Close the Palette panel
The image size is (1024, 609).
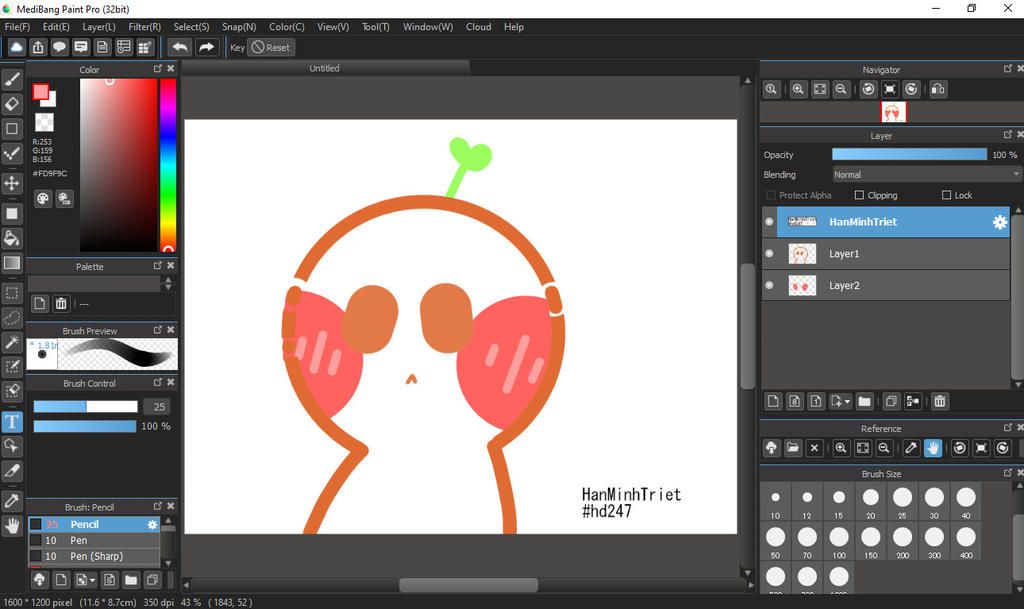171,266
